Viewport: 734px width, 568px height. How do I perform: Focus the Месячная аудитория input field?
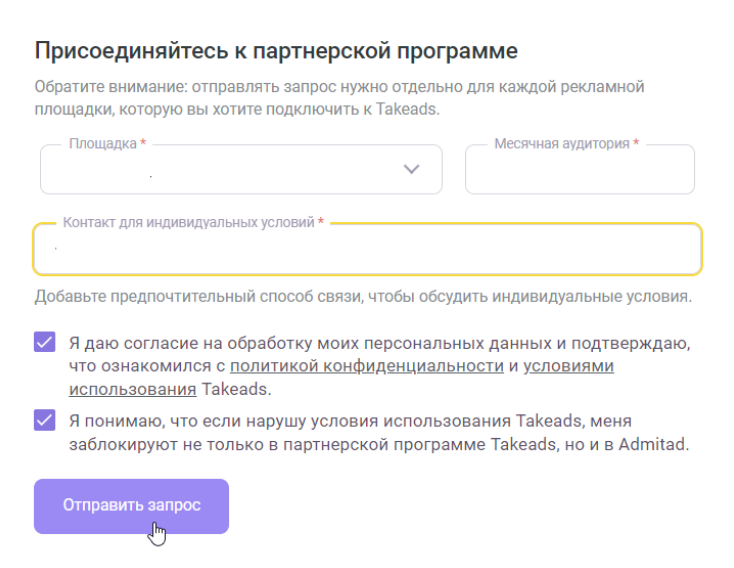579,170
